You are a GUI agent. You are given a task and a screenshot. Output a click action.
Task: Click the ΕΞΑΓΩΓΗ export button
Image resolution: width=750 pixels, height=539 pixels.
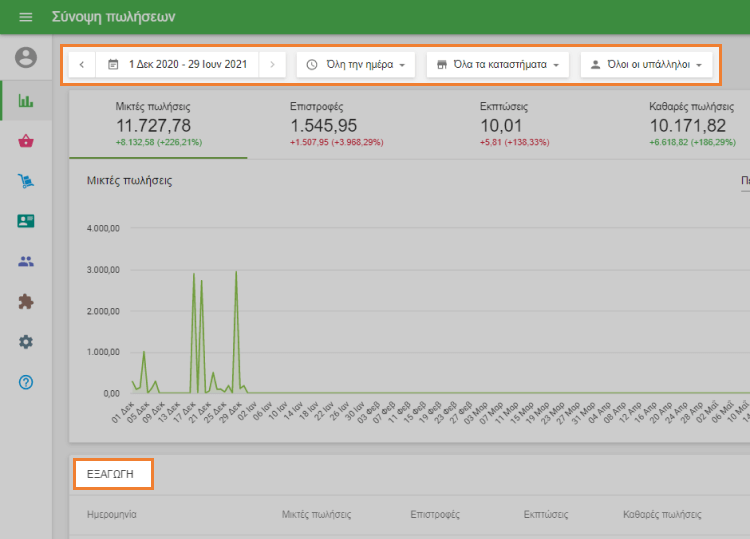[112, 472]
